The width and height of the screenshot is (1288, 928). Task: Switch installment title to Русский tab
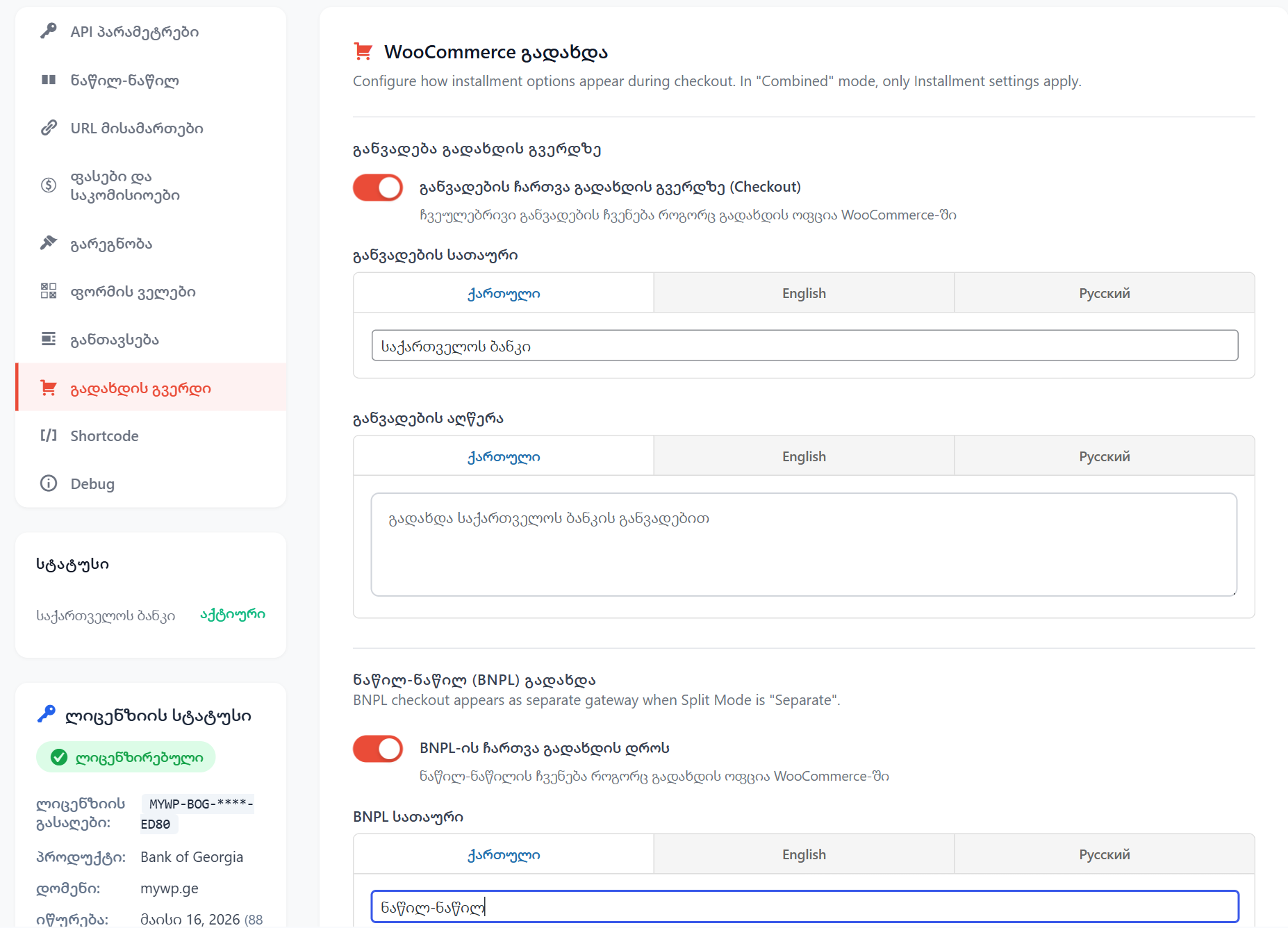[x=1104, y=293]
